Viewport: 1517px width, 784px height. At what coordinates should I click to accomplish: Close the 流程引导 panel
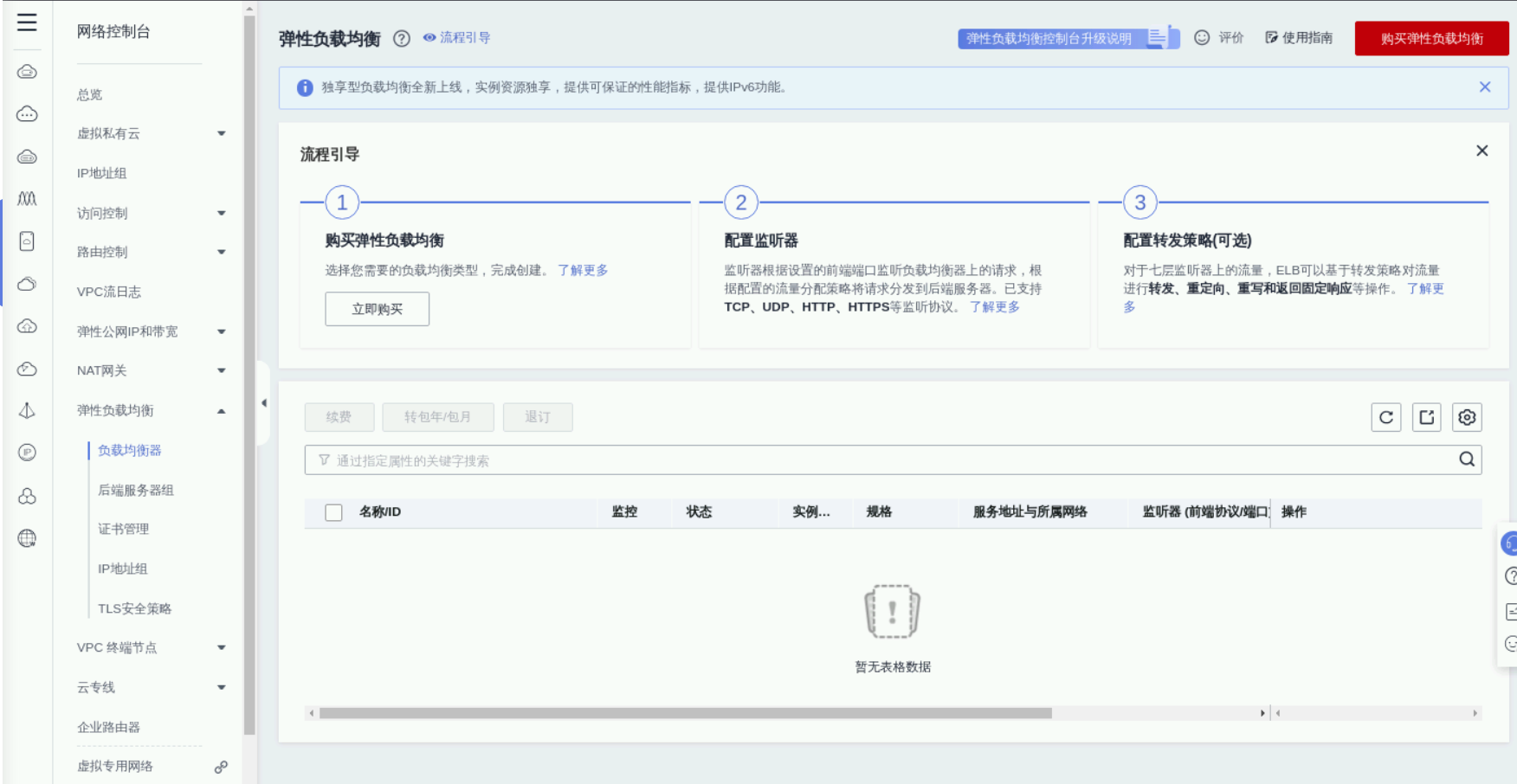(1482, 151)
